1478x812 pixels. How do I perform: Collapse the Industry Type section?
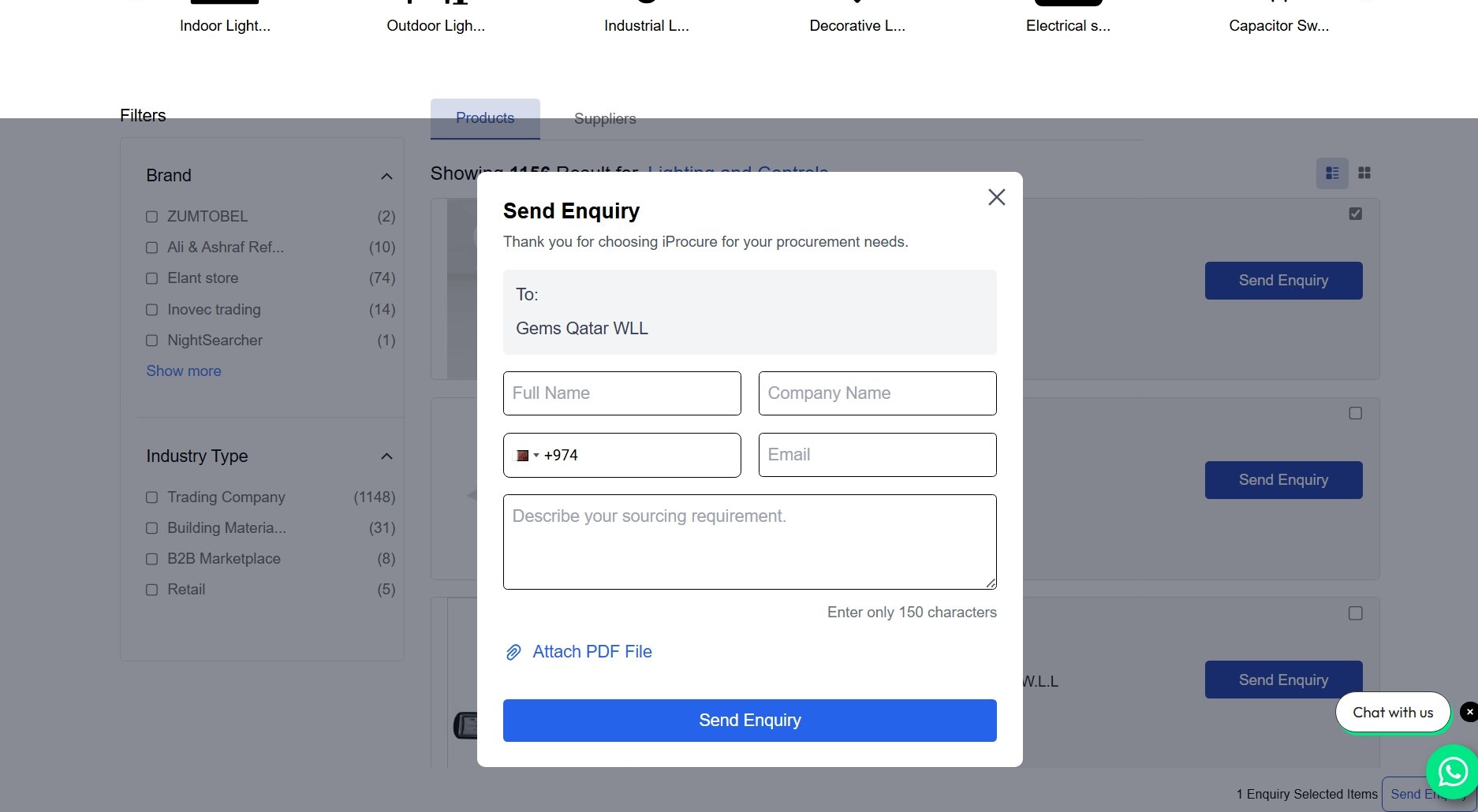pos(386,456)
